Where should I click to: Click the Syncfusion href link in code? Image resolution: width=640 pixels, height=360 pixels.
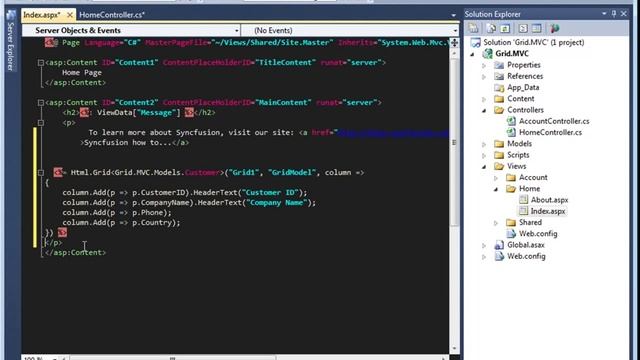click(x=393, y=133)
